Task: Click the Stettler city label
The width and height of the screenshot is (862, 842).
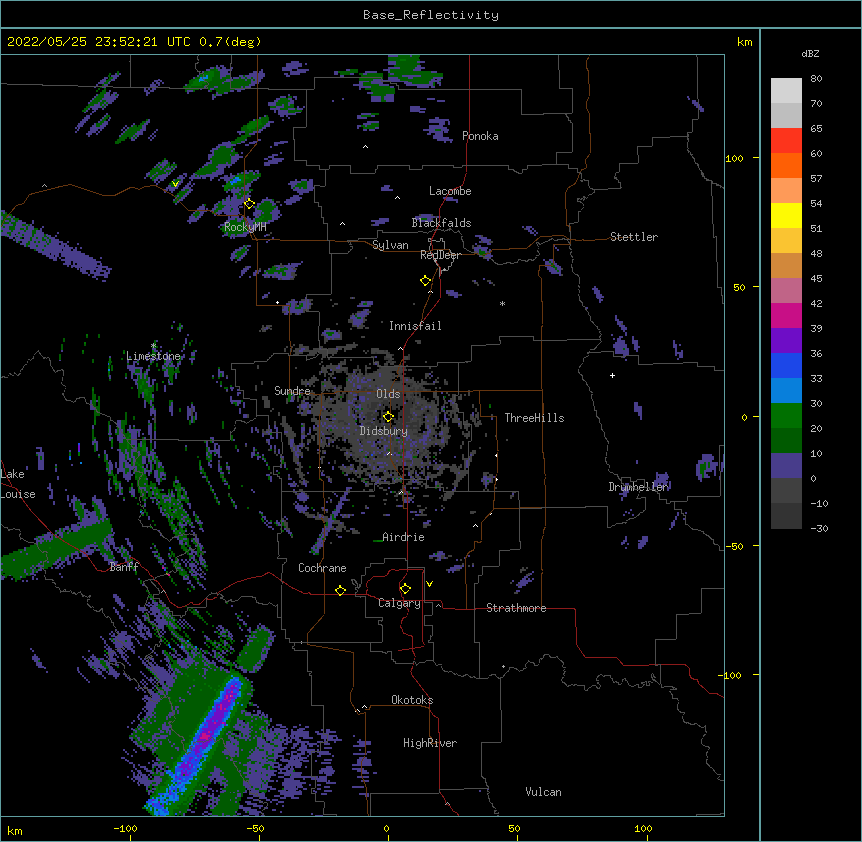Action: [x=634, y=237]
